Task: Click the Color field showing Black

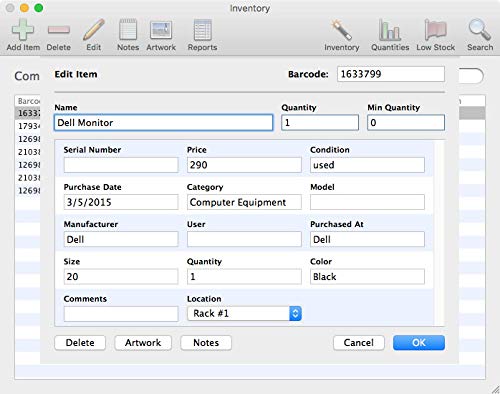Action: (367, 277)
